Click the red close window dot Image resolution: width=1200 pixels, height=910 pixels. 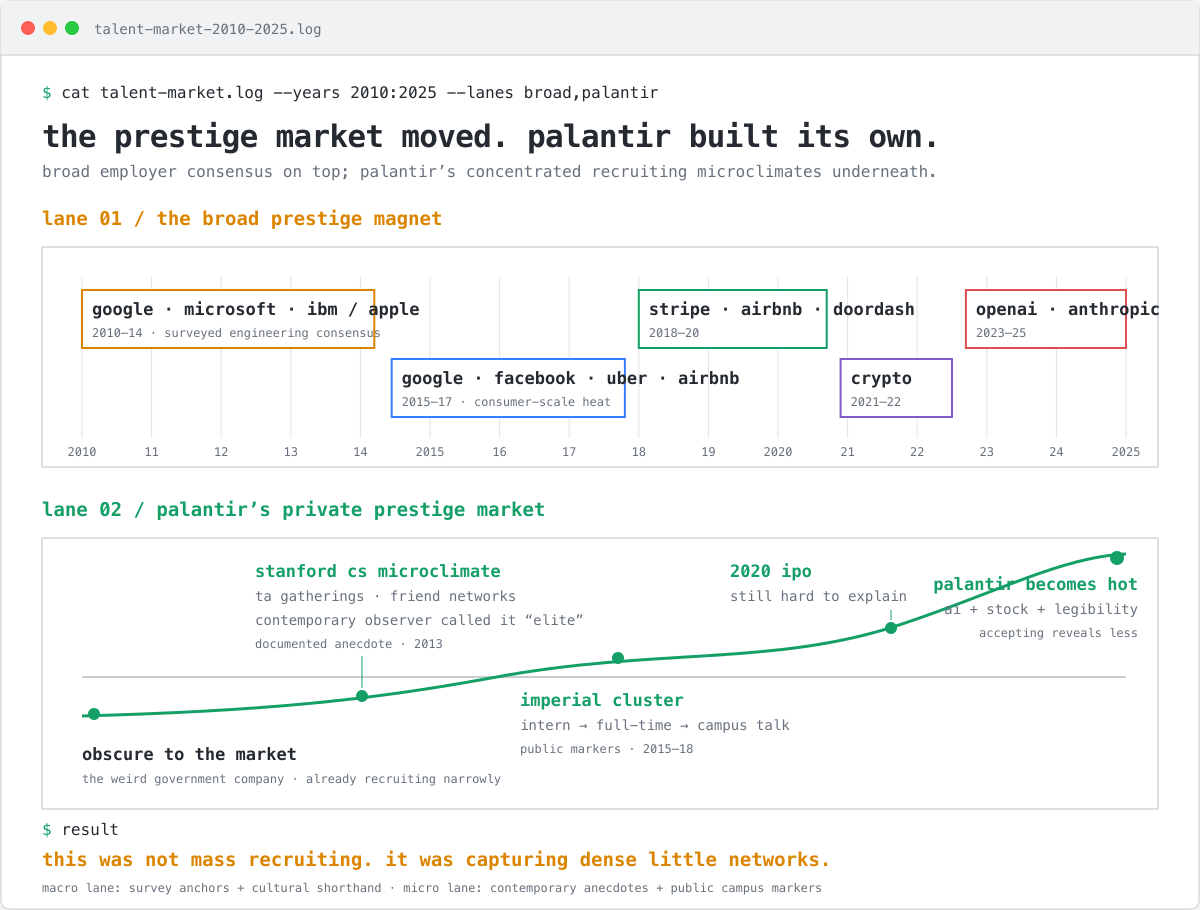28,28
